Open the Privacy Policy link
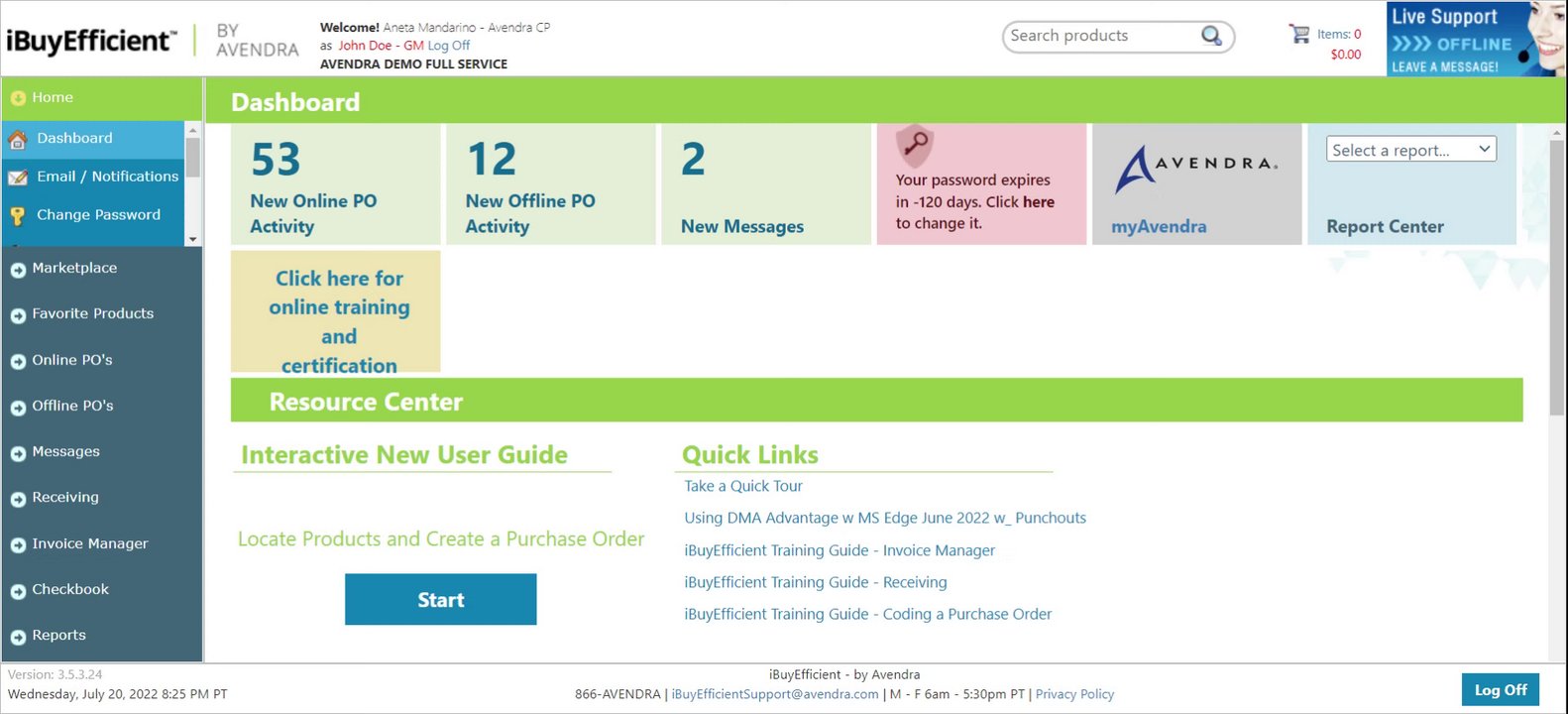1568x714 pixels. 1074,694
